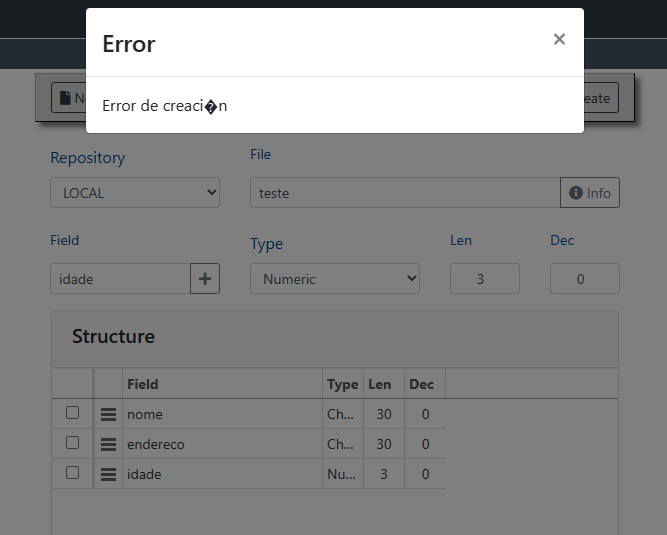Click the Type column header
667x535 pixels.
tap(342, 384)
